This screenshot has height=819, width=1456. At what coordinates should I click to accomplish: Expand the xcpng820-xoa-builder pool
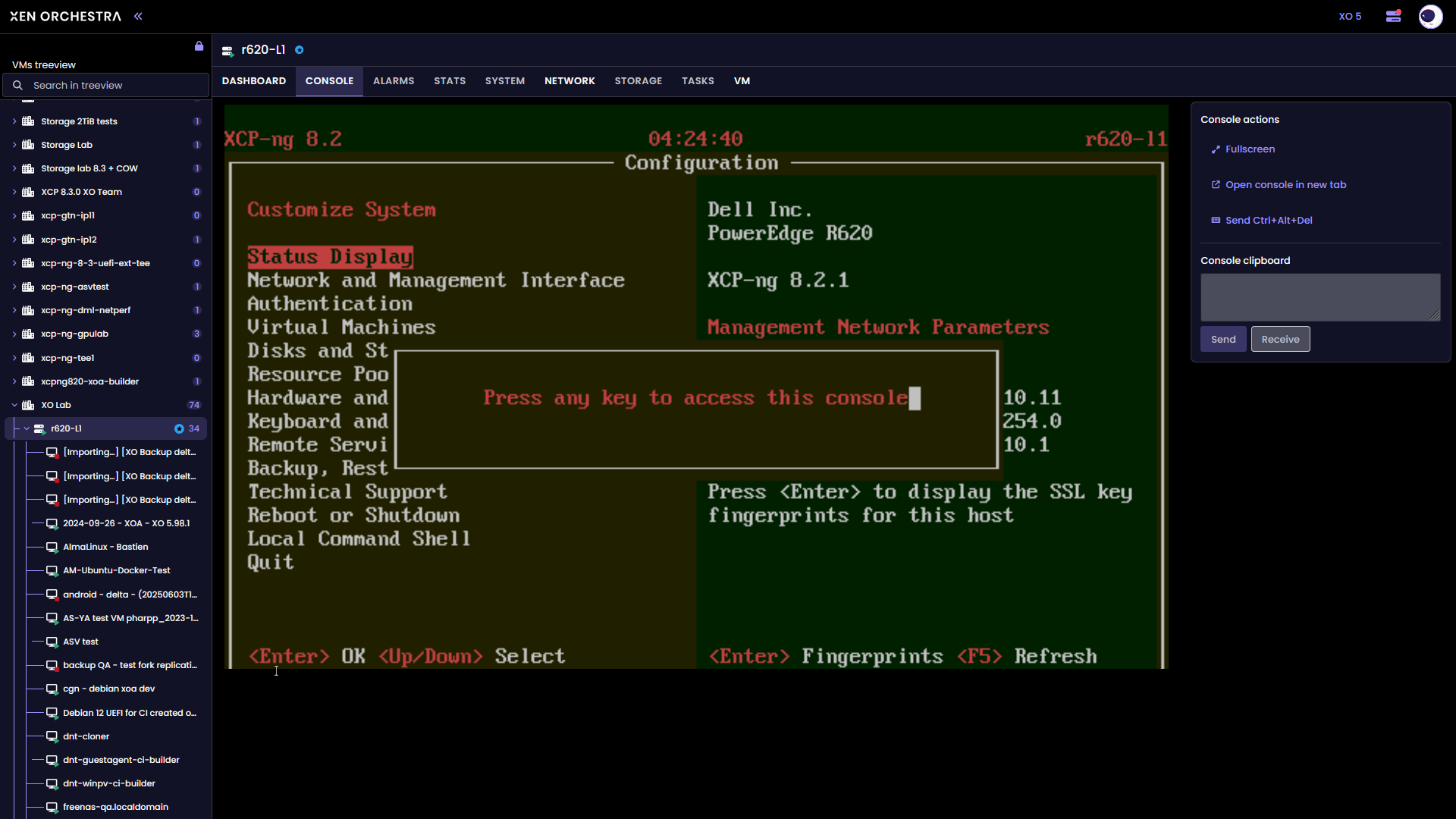coord(14,381)
